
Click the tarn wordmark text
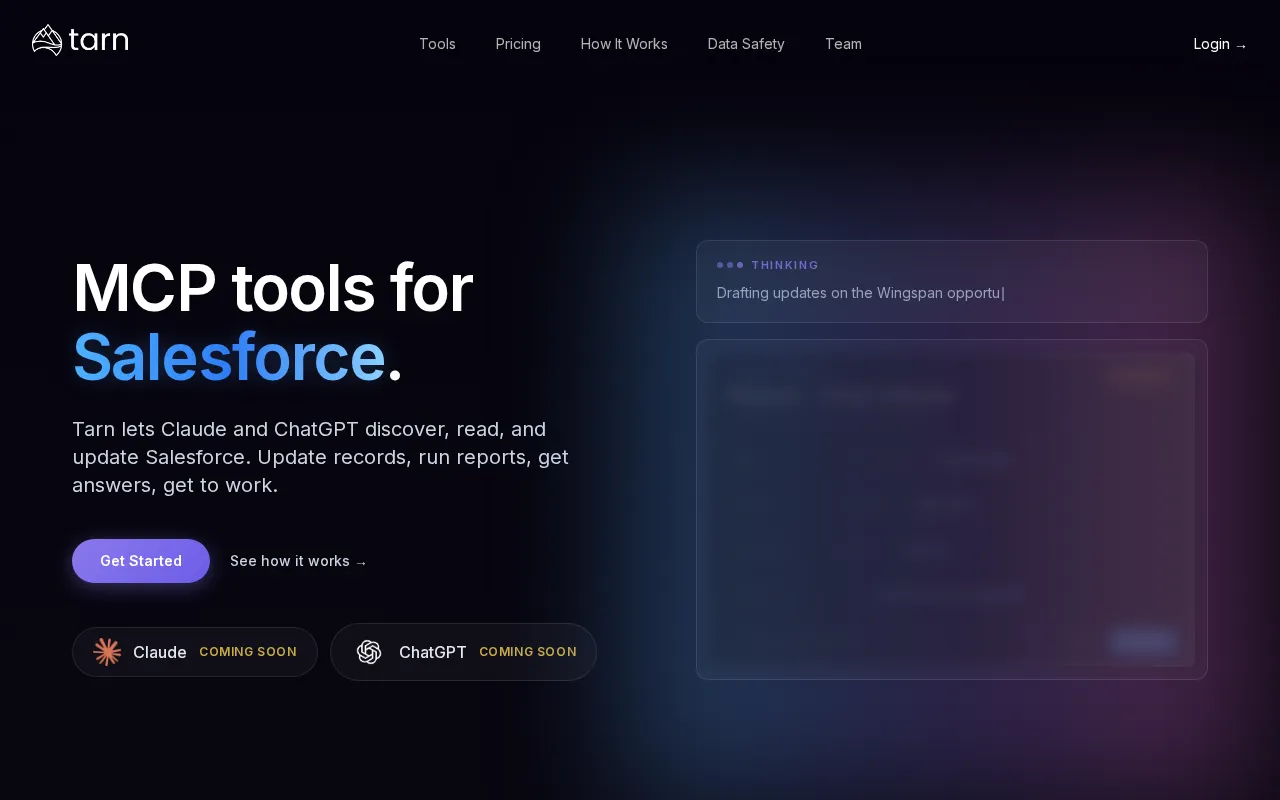(99, 40)
